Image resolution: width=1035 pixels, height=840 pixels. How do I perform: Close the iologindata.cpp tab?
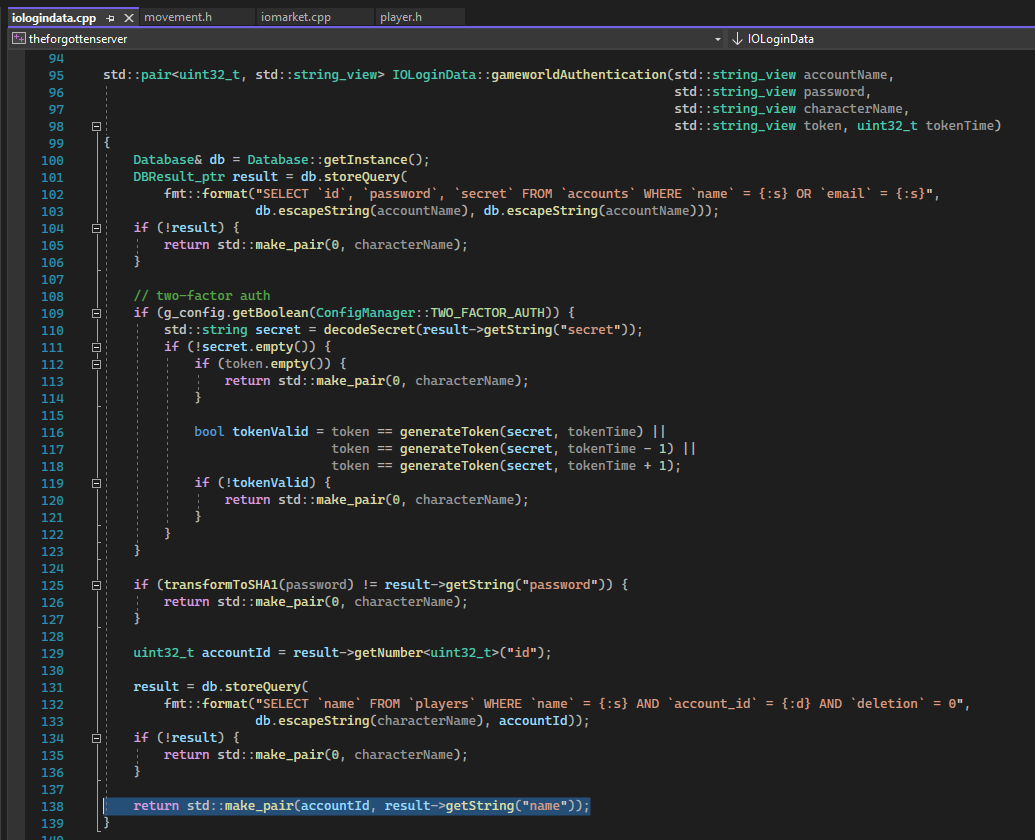[x=129, y=18]
